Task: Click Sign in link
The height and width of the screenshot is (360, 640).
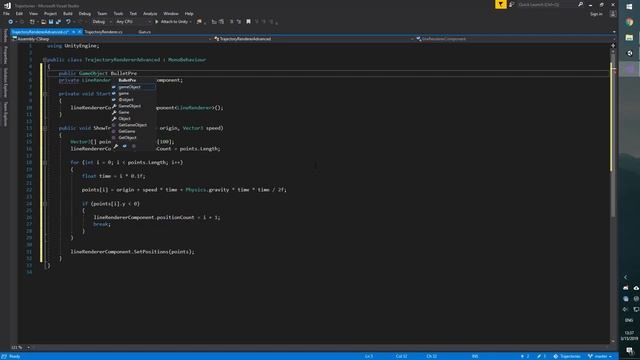Action: [x=596, y=14]
